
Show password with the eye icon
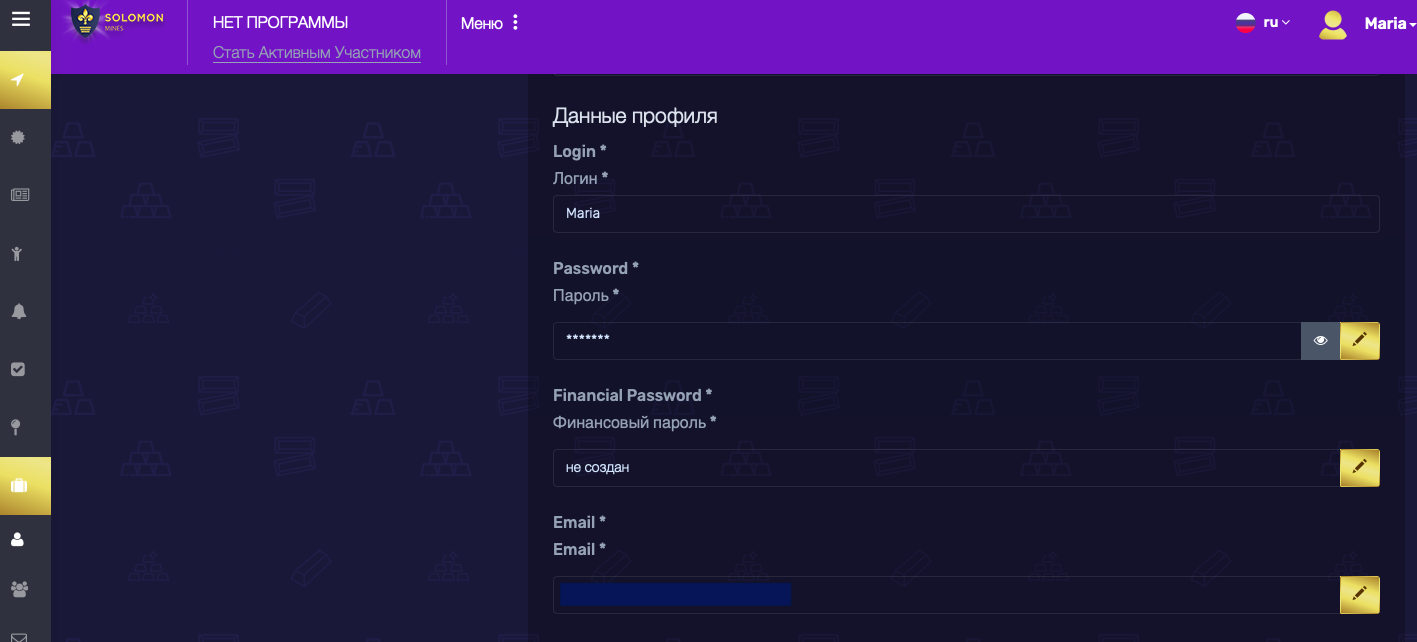(1320, 341)
